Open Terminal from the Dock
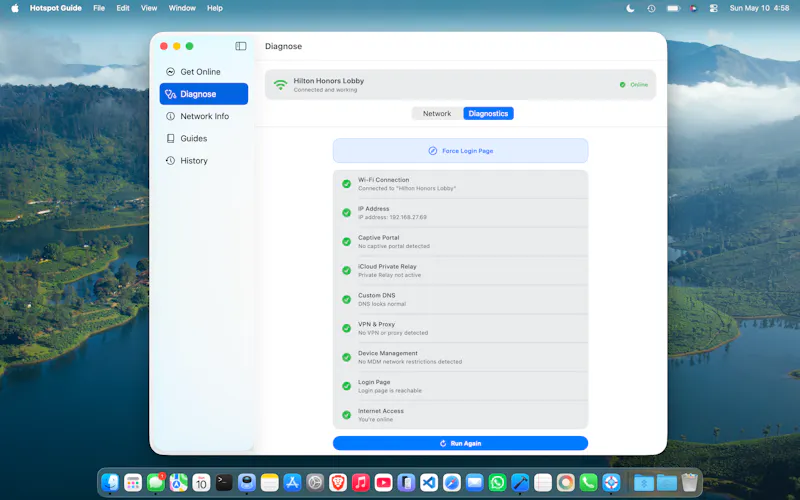Screen dimensions: 800x500 tap(224, 482)
